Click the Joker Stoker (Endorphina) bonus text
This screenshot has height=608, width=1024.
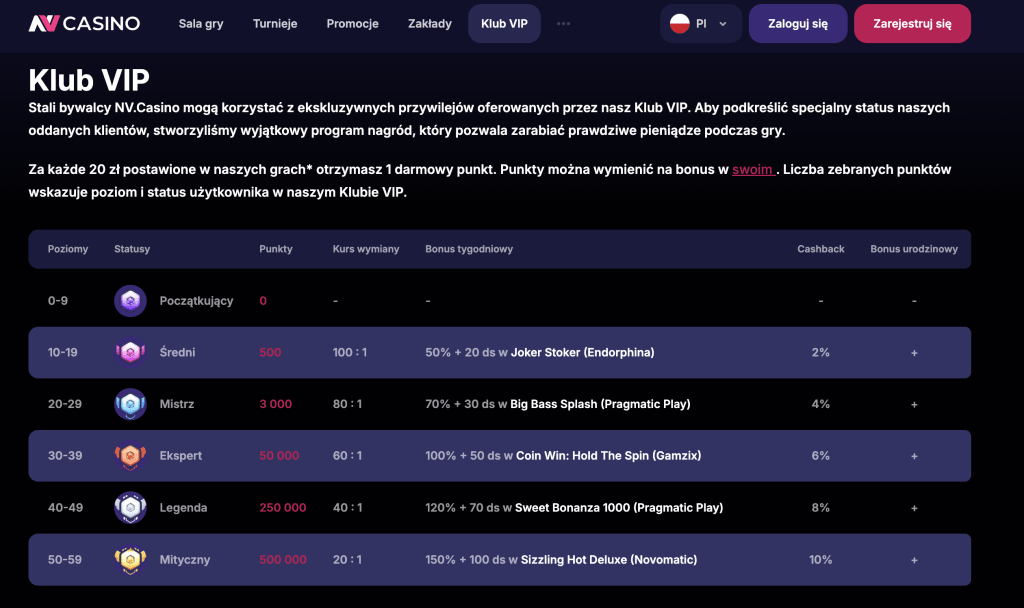click(x=583, y=353)
